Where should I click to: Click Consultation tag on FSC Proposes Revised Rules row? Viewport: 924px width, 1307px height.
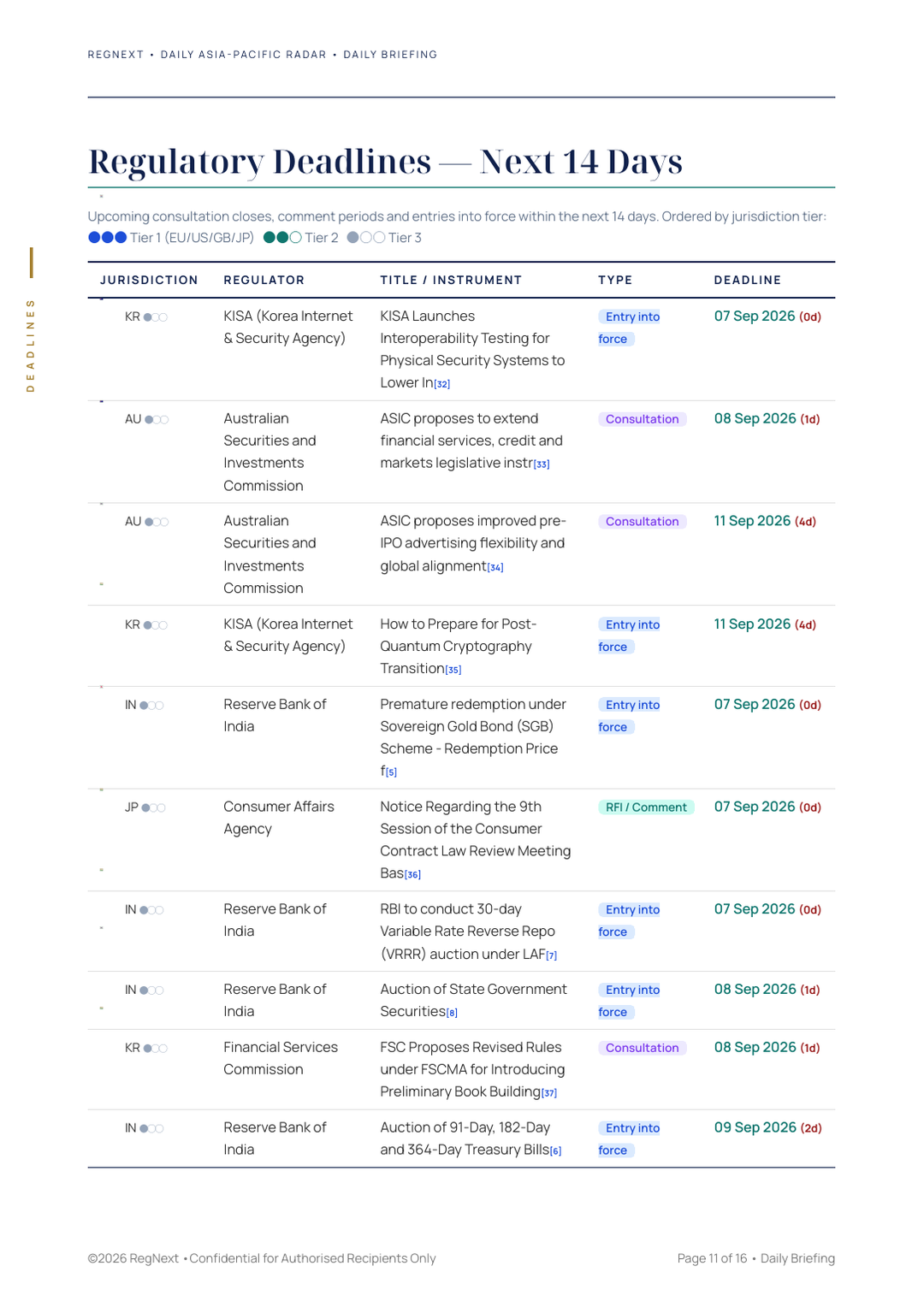click(x=643, y=1048)
